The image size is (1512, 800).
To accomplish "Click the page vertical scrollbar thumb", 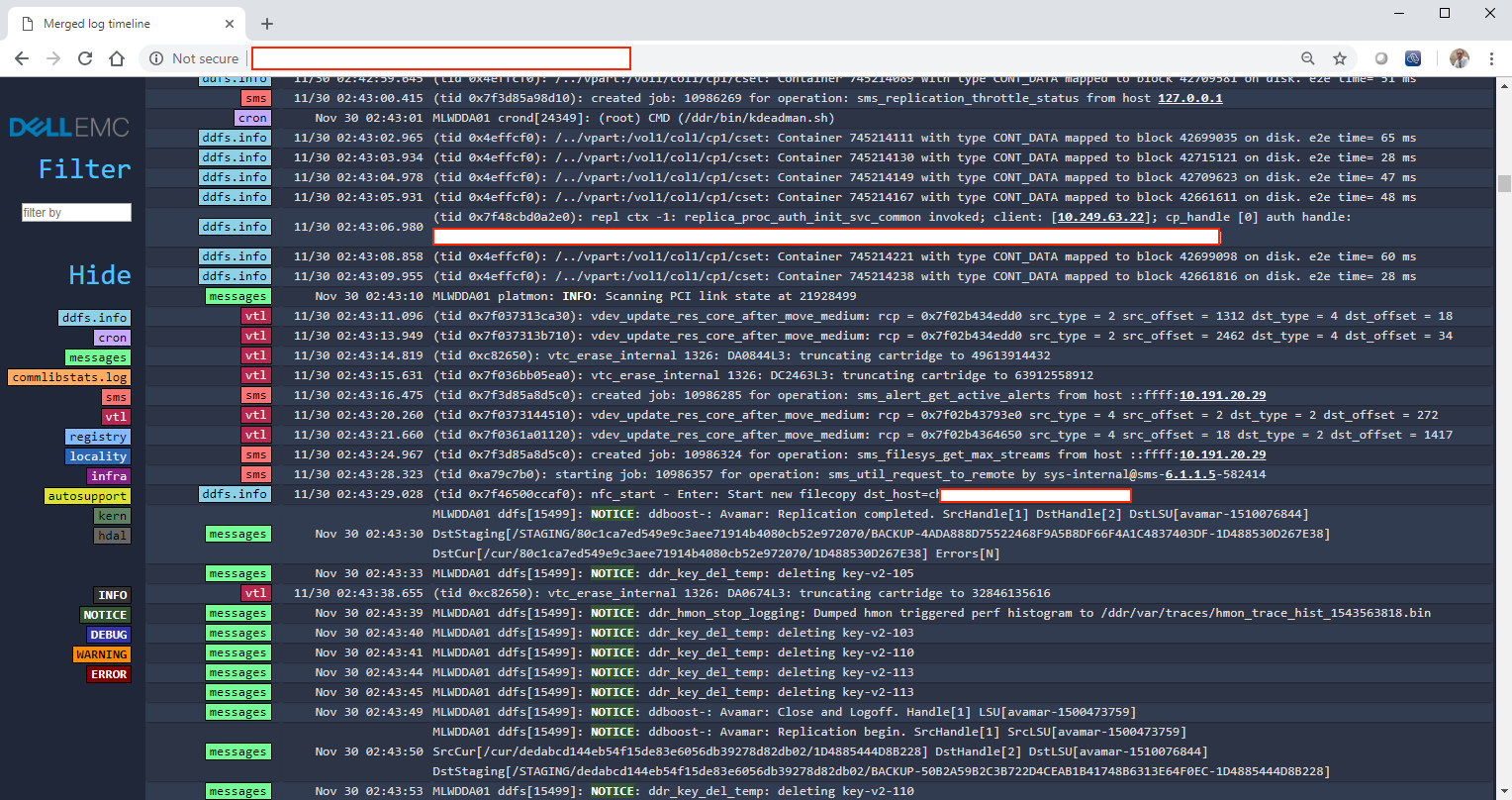I will tap(1504, 183).
